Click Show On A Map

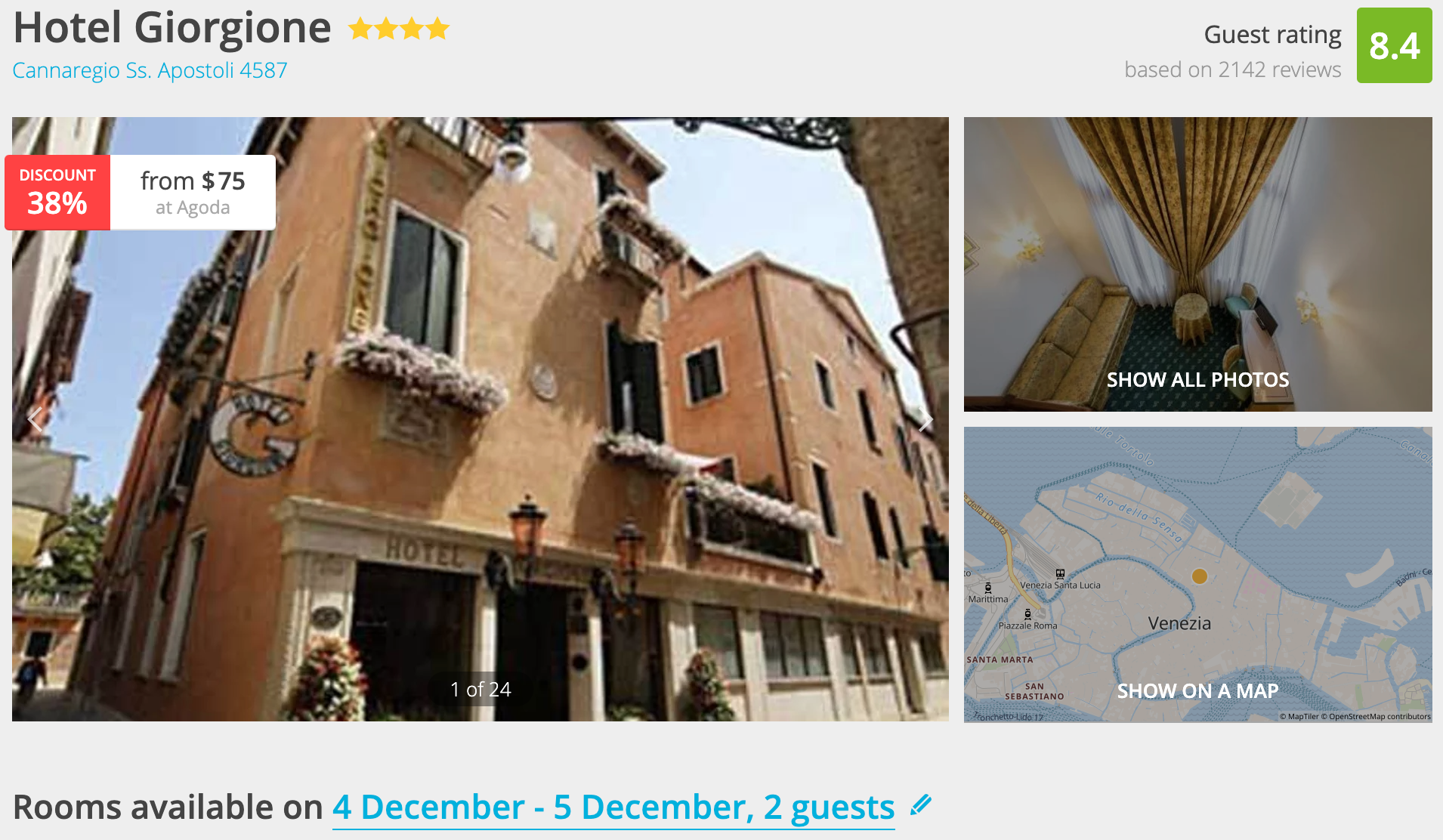[x=1197, y=691]
